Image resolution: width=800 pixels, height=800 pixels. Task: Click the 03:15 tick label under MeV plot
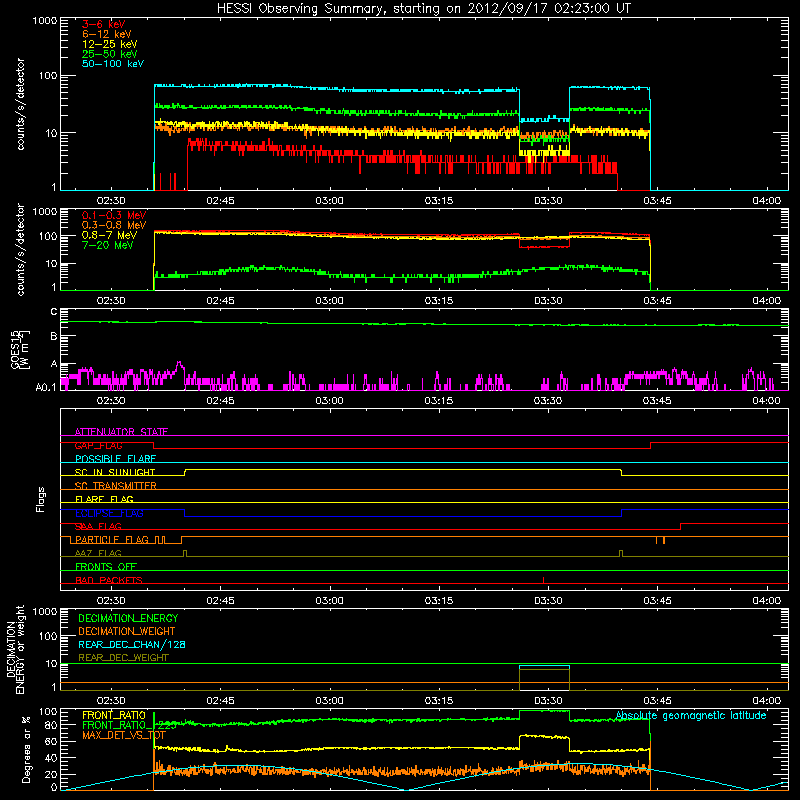(x=439, y=301)
